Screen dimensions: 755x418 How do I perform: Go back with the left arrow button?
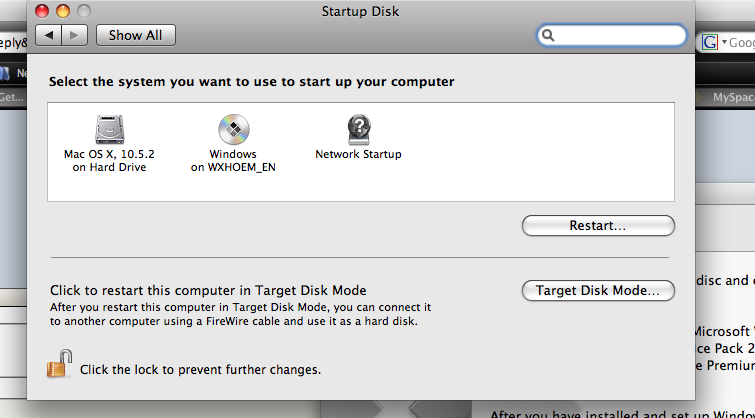[x=49, y=35]
